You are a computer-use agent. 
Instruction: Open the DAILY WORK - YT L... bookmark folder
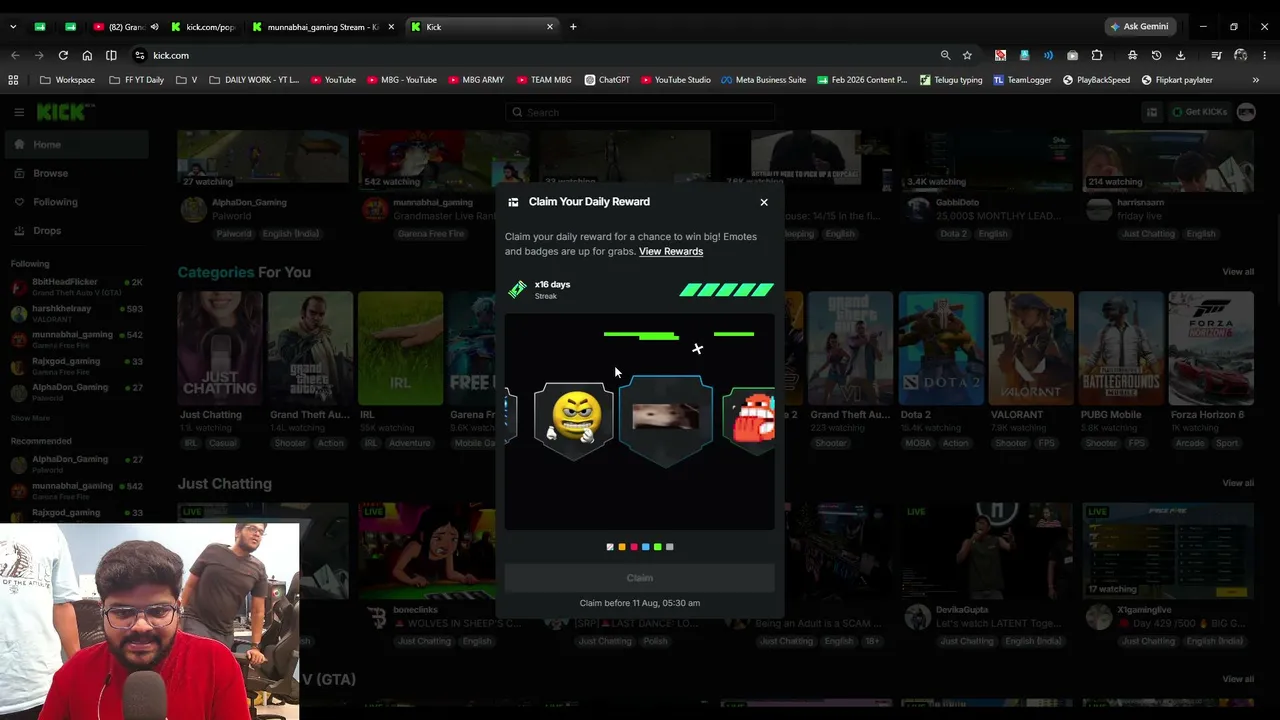click(254, 80)
